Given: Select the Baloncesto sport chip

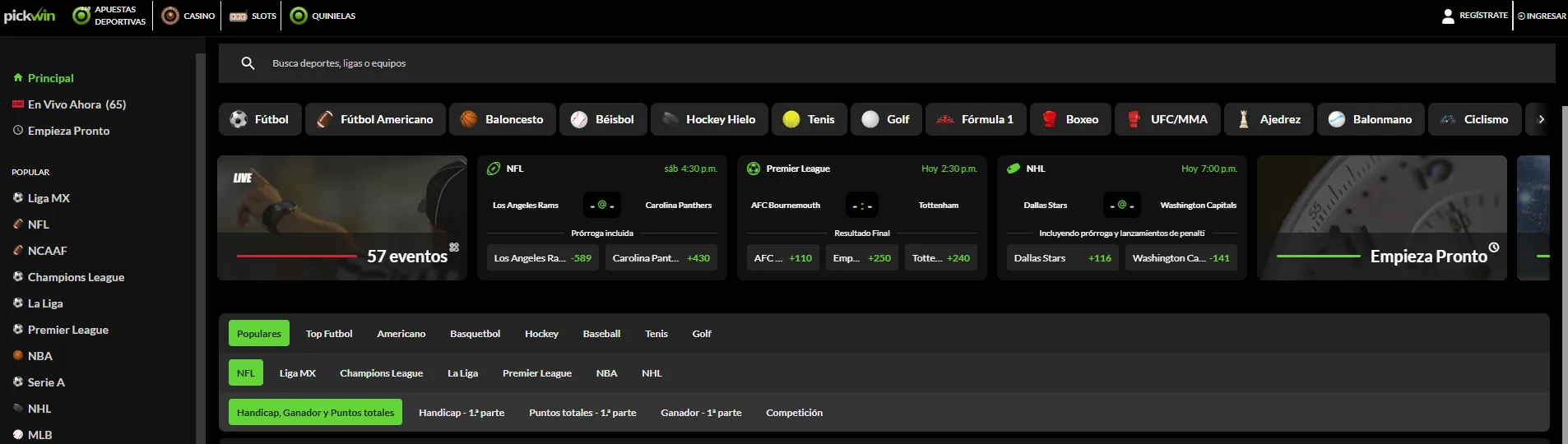Looking at the screenshot, I should coord(503,119).
